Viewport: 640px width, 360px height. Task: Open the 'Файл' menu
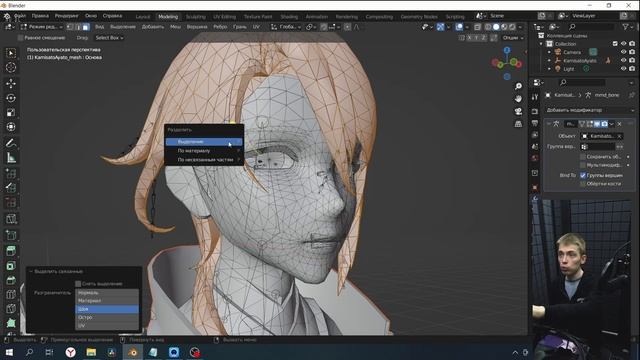pyautogui.click(x=20, y=16)
